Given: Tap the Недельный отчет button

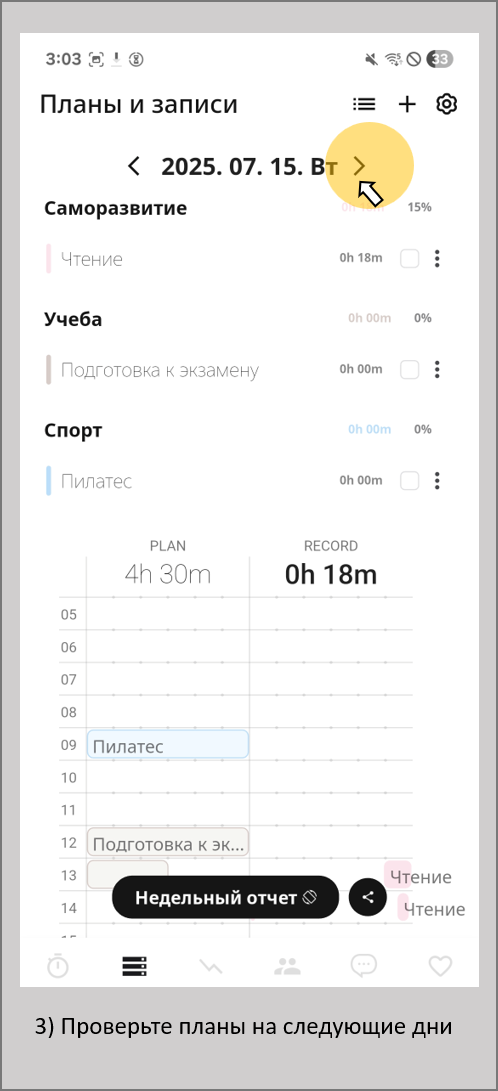Looking at the screenshot, I should click(x=225, y=897).
